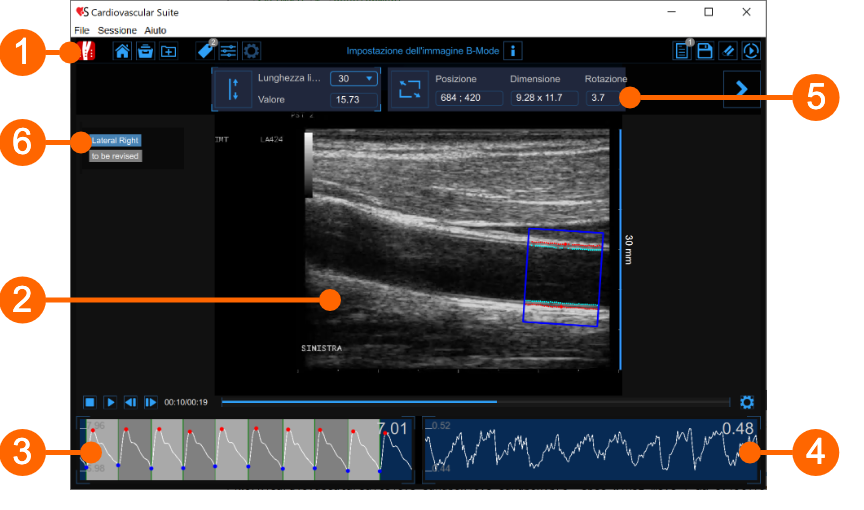The height and width of the screenshot is (510, 864).
Task: Open the tags label icon
Action: click(206, 51)
